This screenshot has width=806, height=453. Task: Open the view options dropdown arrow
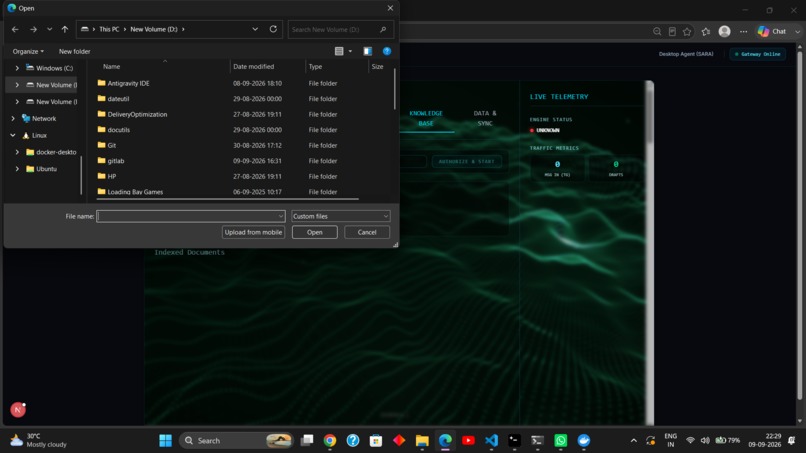(350, 51)
